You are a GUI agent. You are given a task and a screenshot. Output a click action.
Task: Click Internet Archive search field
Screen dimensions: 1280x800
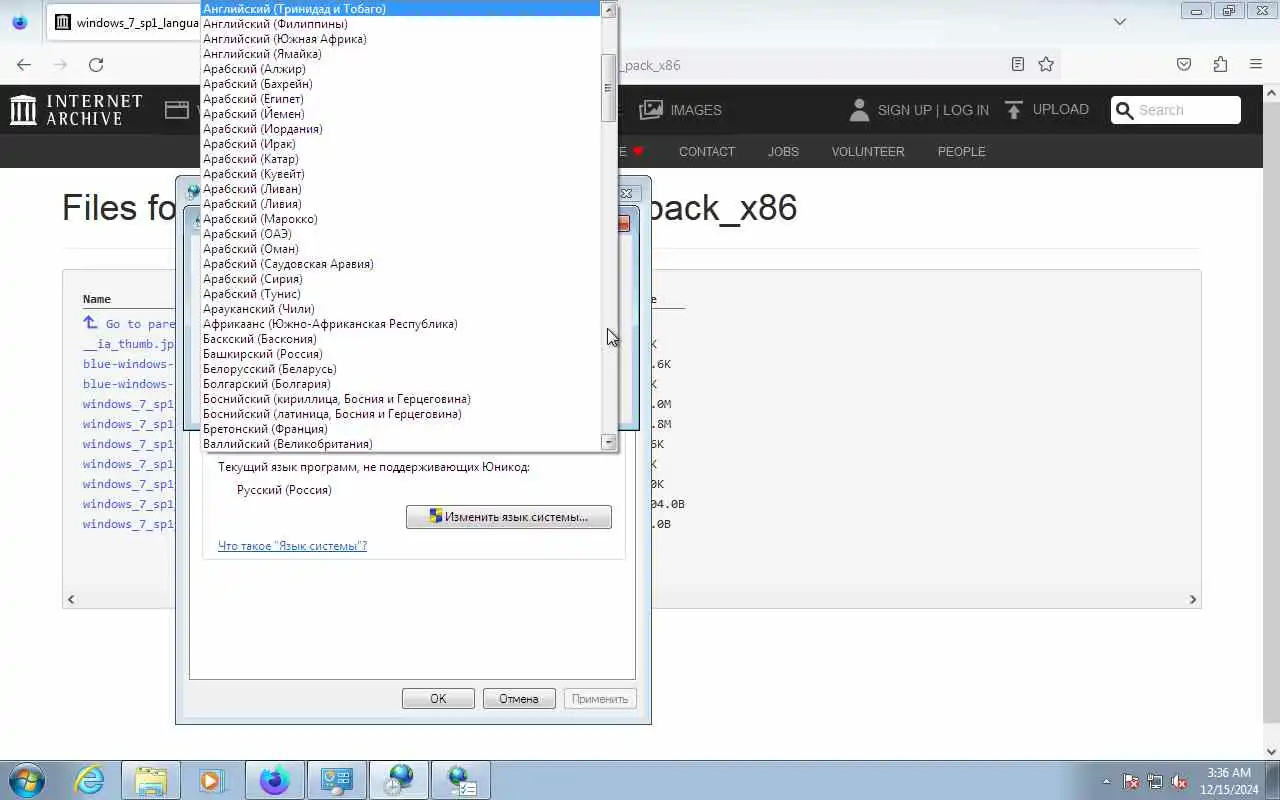[1176, 110]
